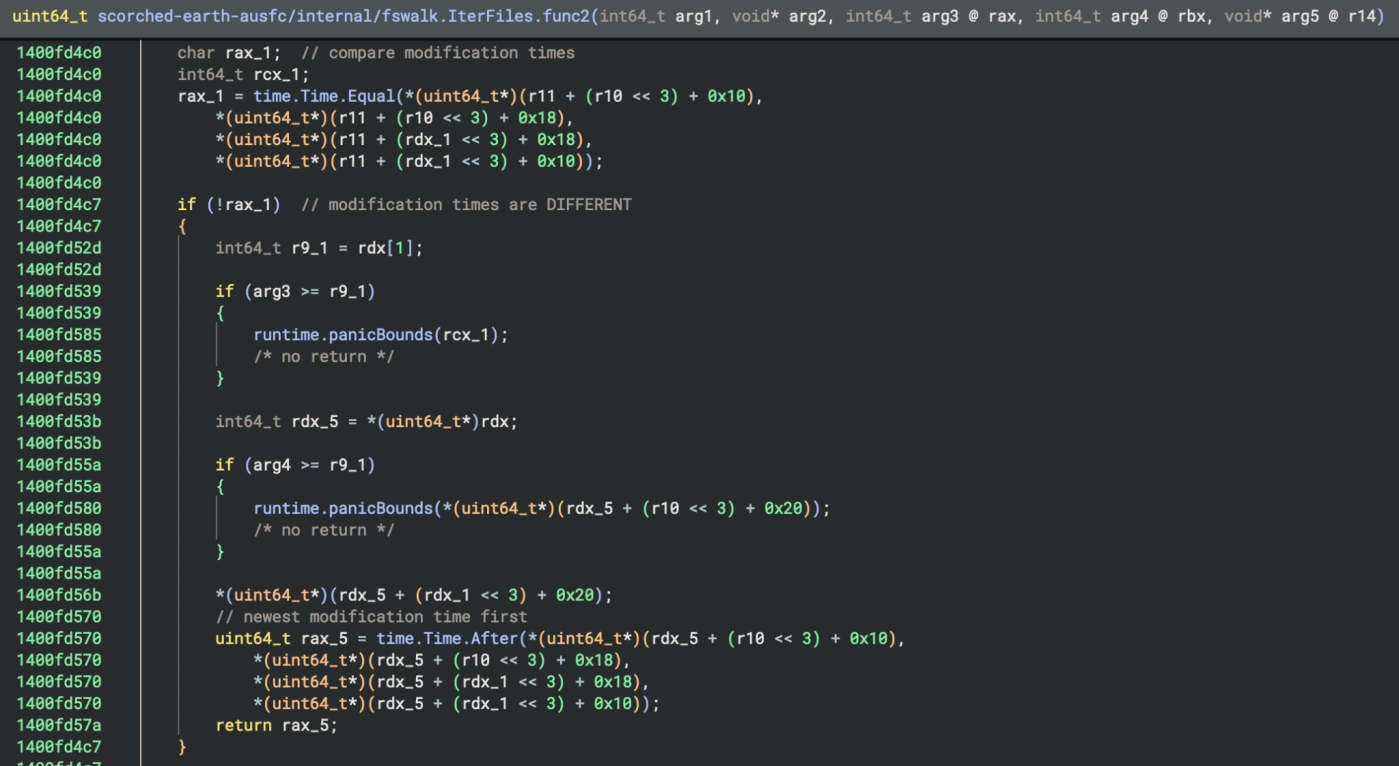The image size is (1399, 766).
Task: Click the 'int64_t rdx_5 = *(uint64_t*)rdx;' line
Action: (x=367, y=422)
